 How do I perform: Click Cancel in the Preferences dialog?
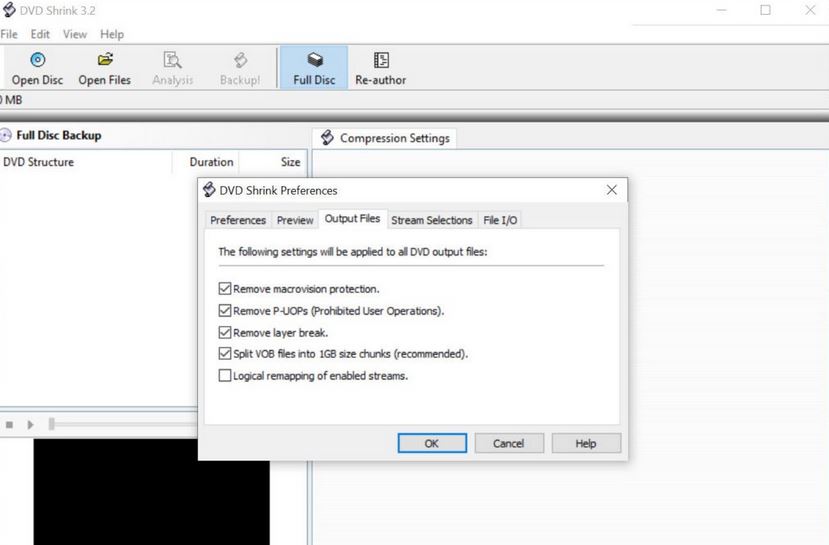[x=509, y=444]
